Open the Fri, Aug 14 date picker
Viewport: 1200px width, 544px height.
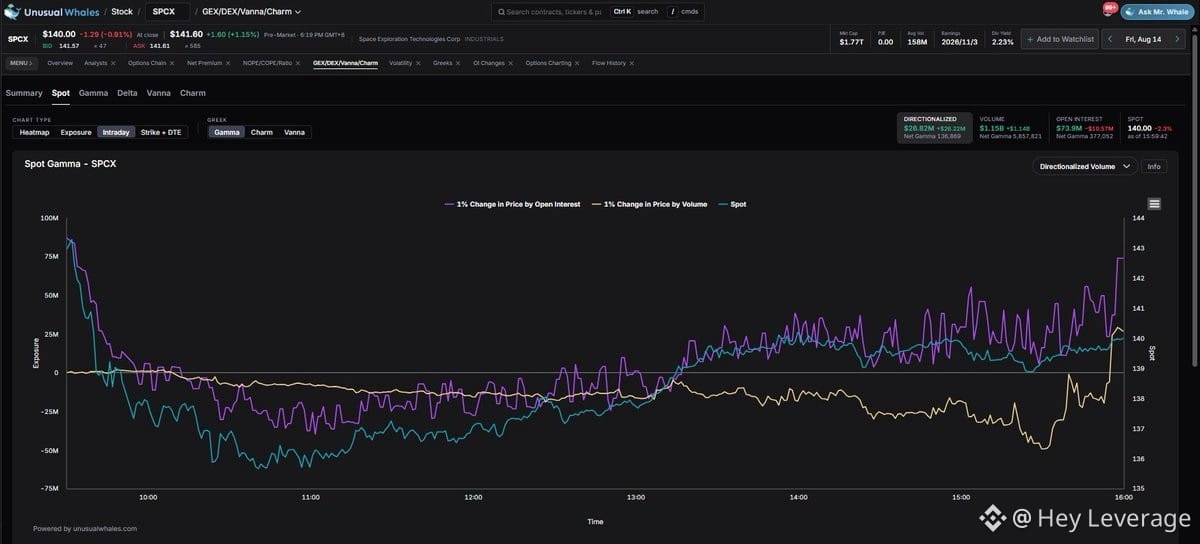pyautogui.click(x=1144, y=39)
